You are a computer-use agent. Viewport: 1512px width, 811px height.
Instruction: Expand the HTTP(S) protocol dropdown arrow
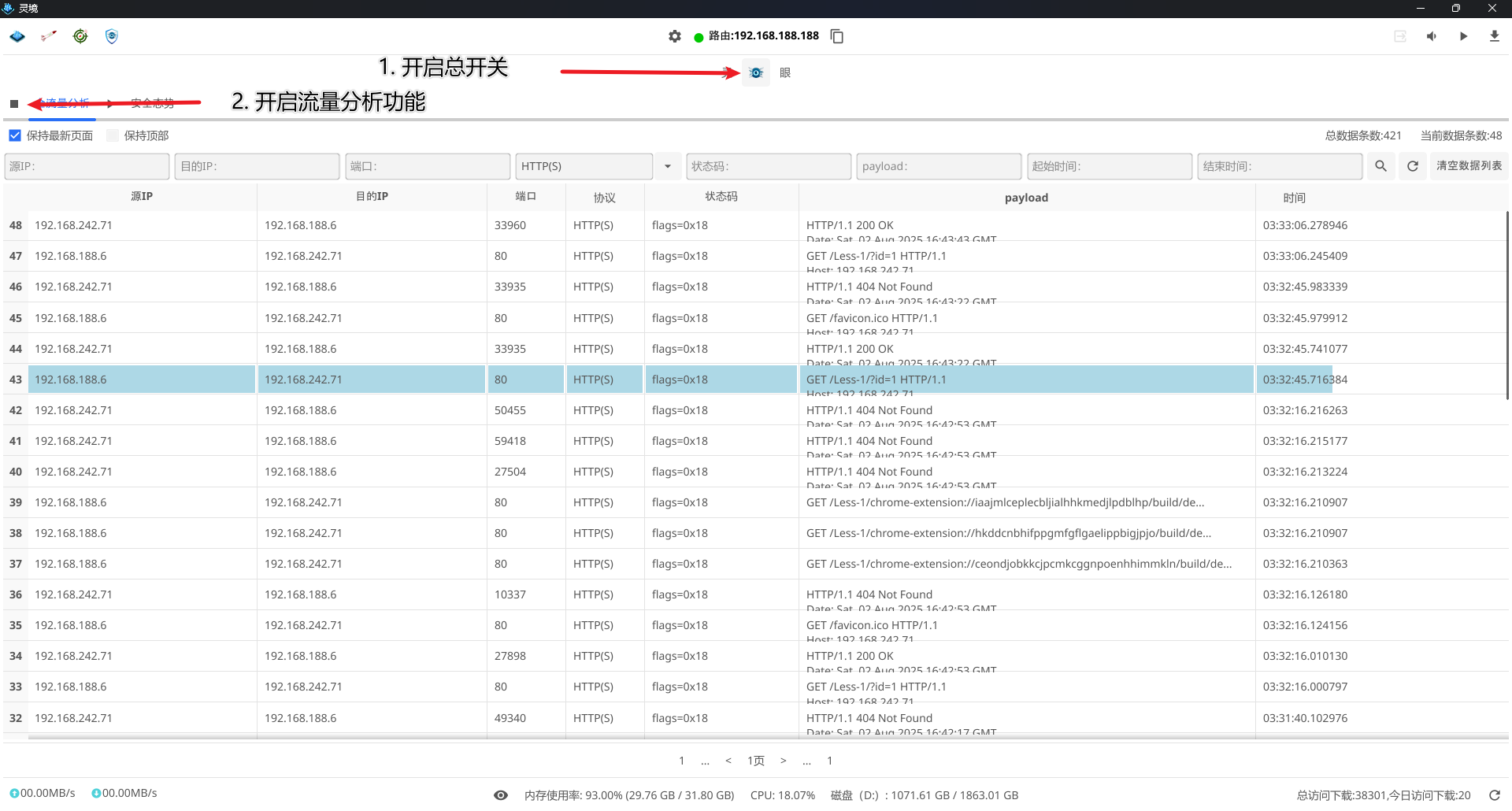668,166
